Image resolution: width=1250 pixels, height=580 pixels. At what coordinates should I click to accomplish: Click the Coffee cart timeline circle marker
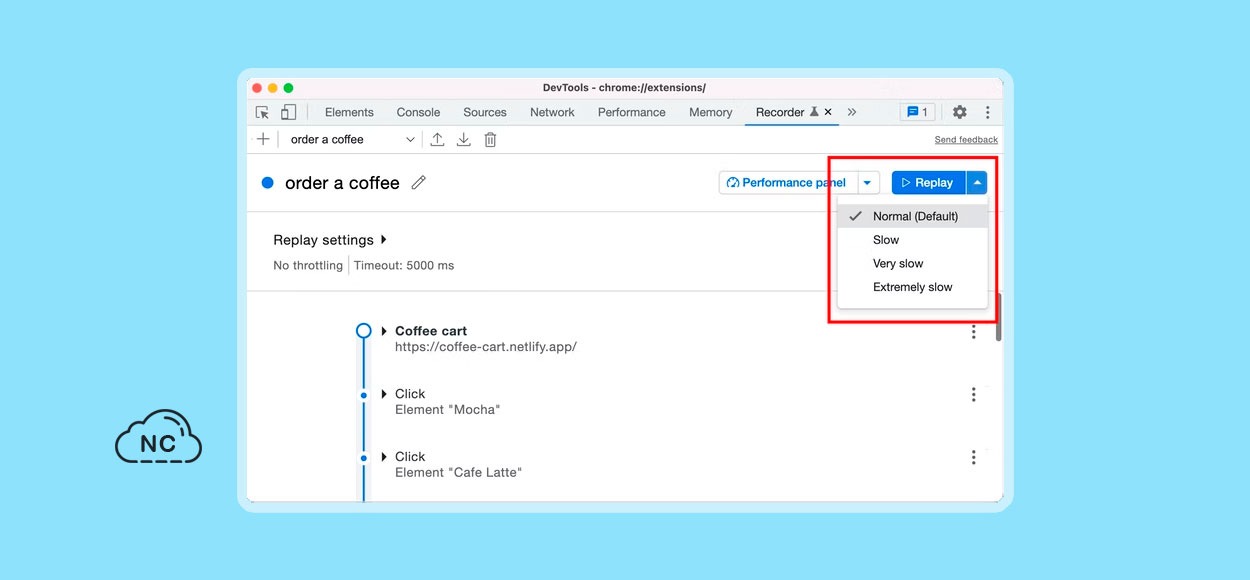tap(364, 331)
